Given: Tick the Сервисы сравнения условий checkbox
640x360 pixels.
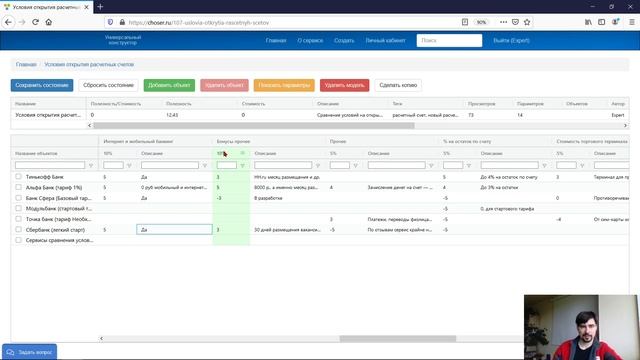Looking at the screenshot, I should point(18,240).
